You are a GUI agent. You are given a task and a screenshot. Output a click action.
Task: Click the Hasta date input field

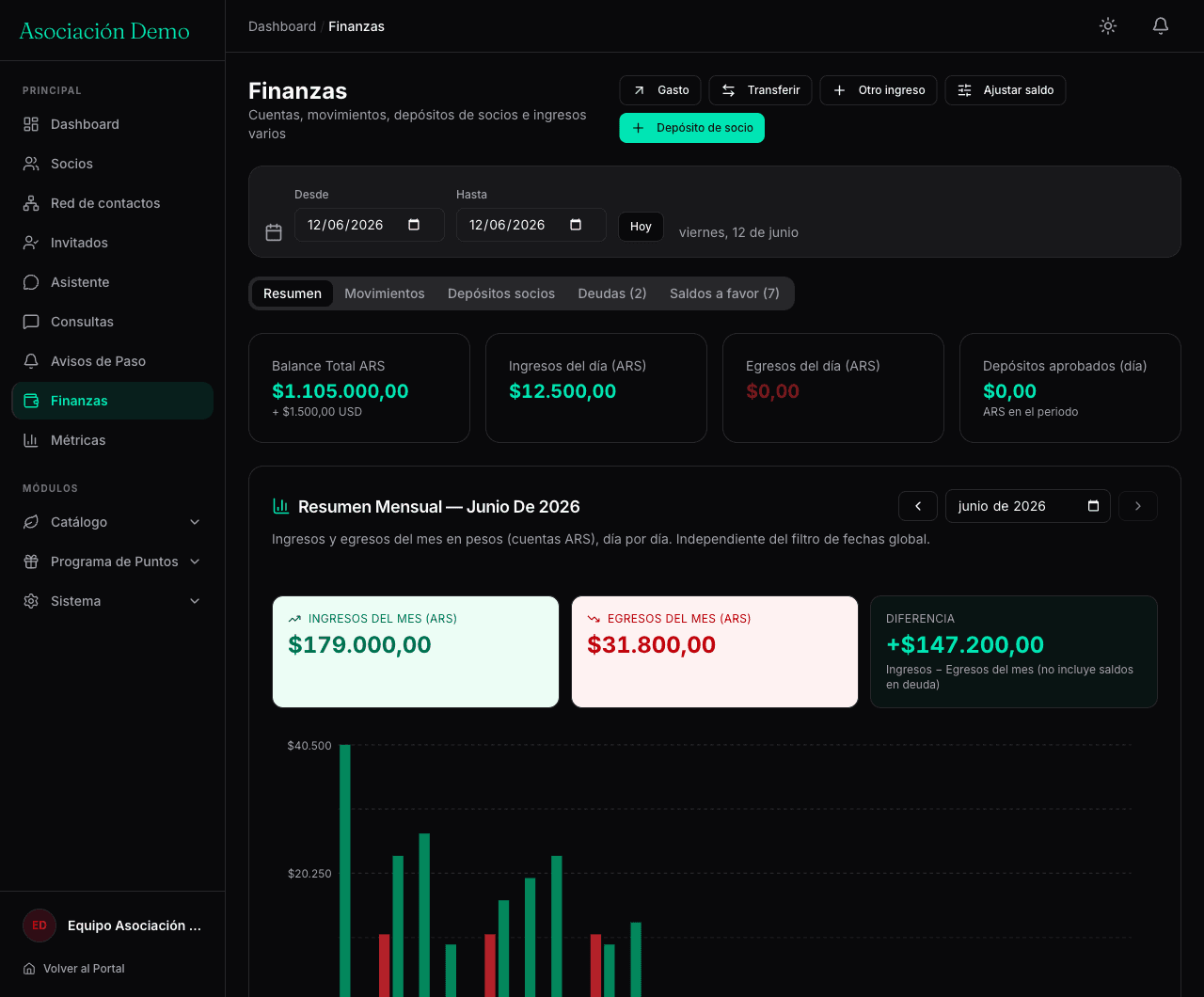531,225
